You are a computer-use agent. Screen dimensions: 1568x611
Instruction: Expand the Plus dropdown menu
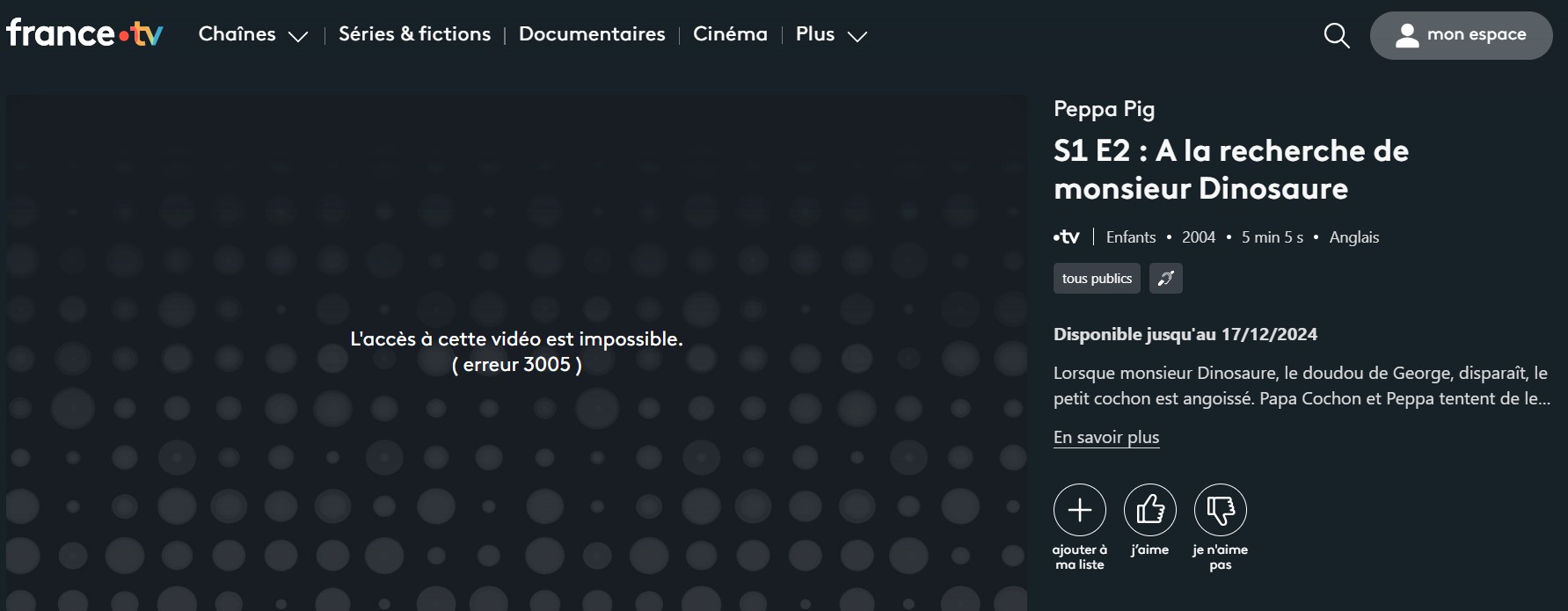click(831, 34)
